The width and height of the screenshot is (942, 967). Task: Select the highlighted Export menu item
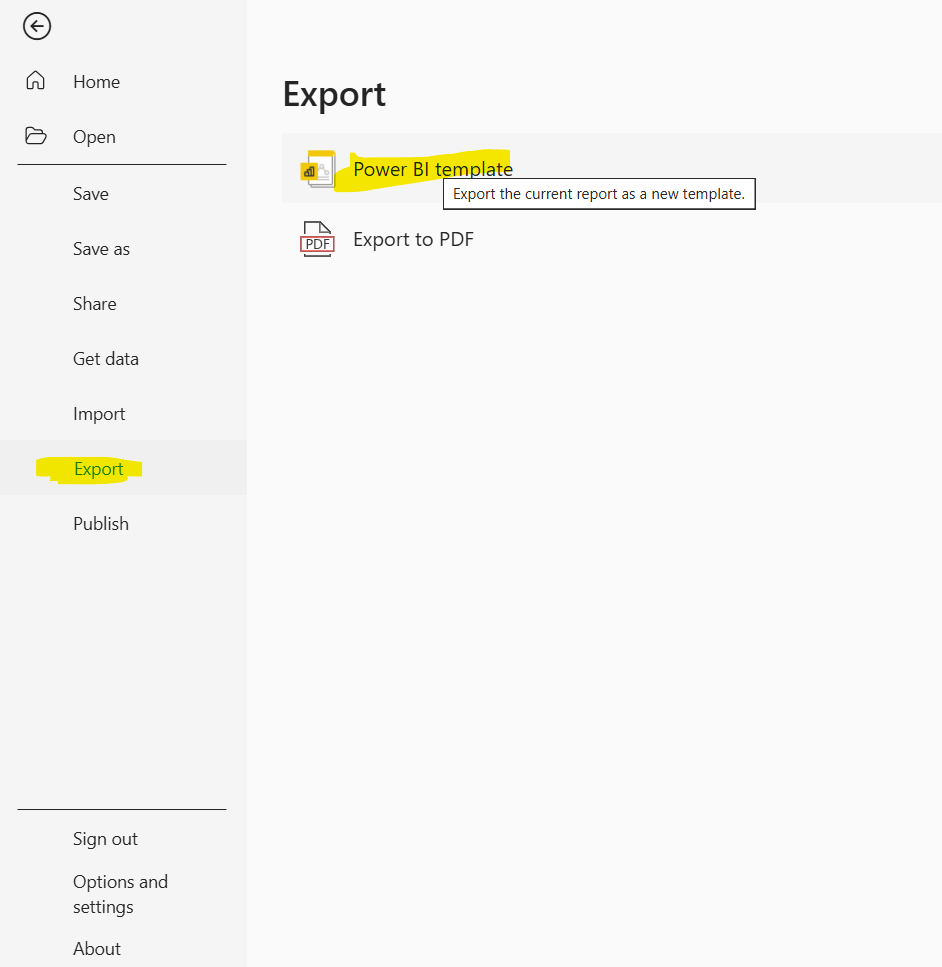point(99,469)
